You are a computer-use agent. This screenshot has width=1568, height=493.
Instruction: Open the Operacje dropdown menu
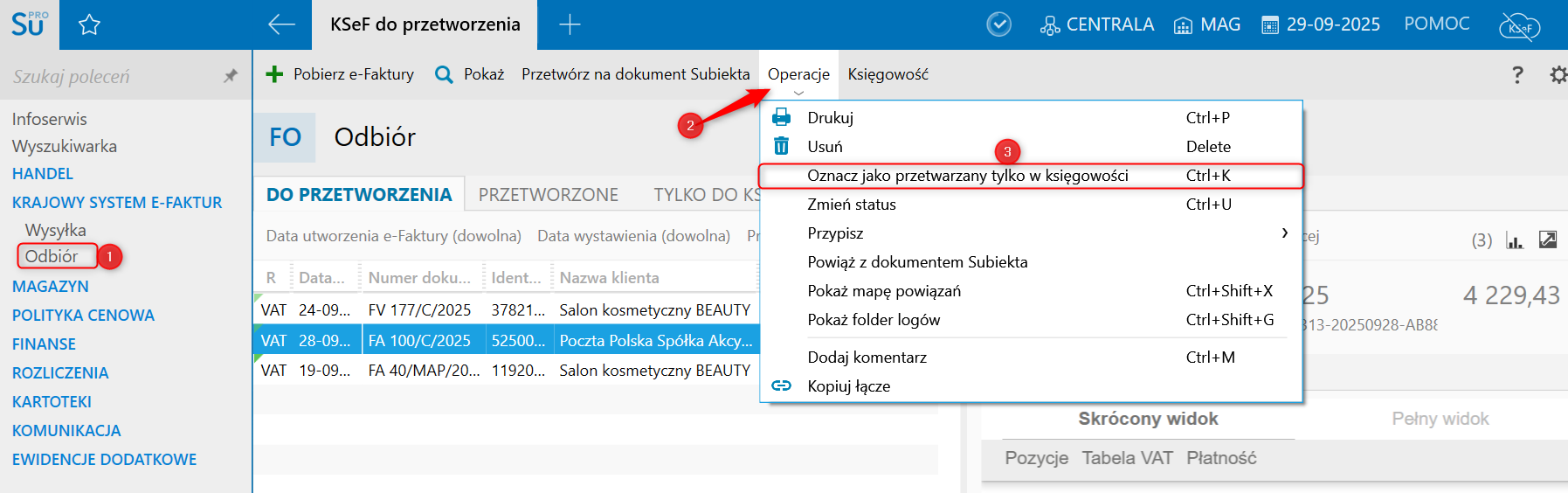[798, 74]
